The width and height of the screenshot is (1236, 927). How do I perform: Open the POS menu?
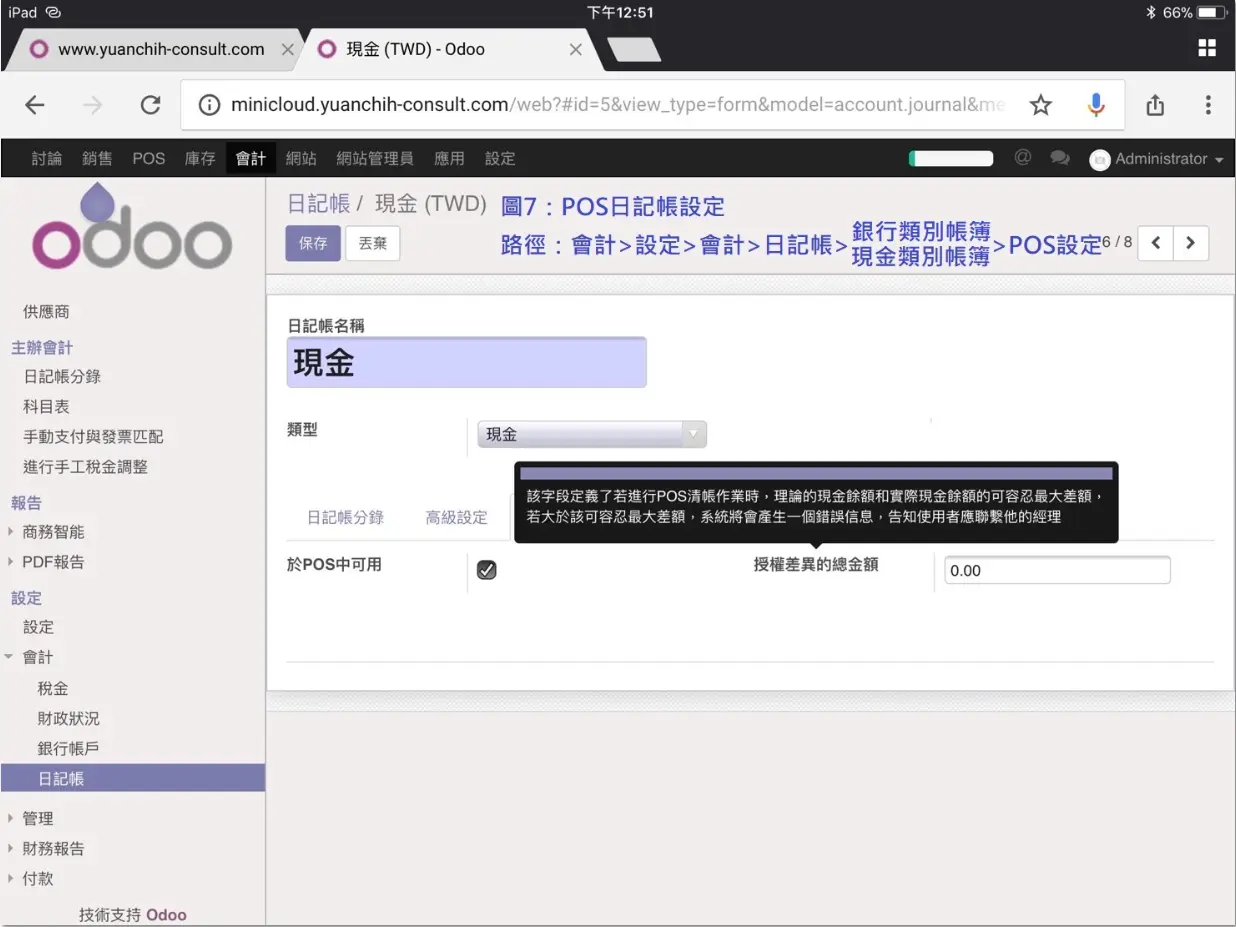pyautogui.click(x=149, y=158)
